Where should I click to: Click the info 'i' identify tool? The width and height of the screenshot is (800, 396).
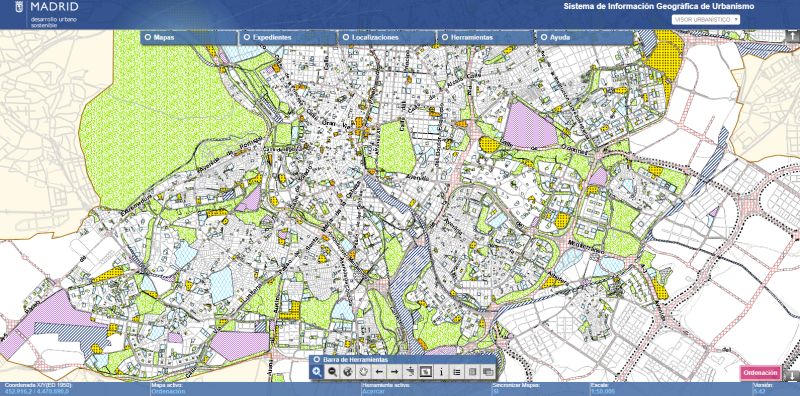click(441, 372)
